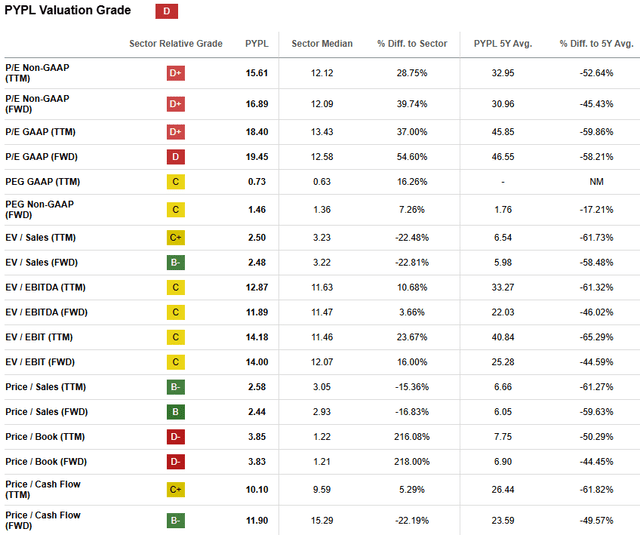Select the B- grade badge for EV / Sales (FWD)
The width and height of the screenshot is (640, 535).
pos(176,263)
